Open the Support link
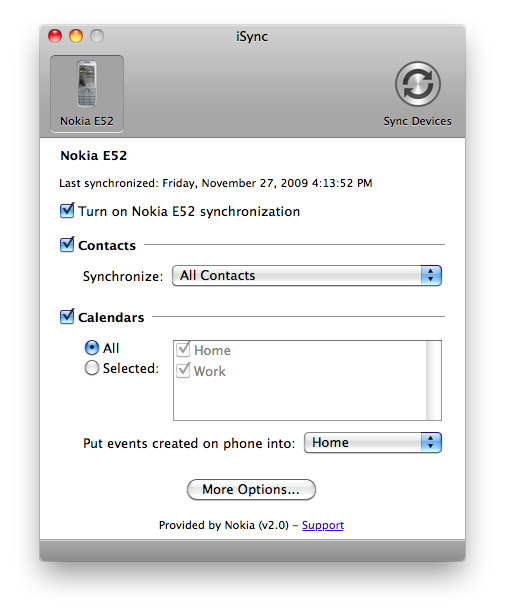Image resolution: width=505 pixels, height=616 pixels. 323,525
